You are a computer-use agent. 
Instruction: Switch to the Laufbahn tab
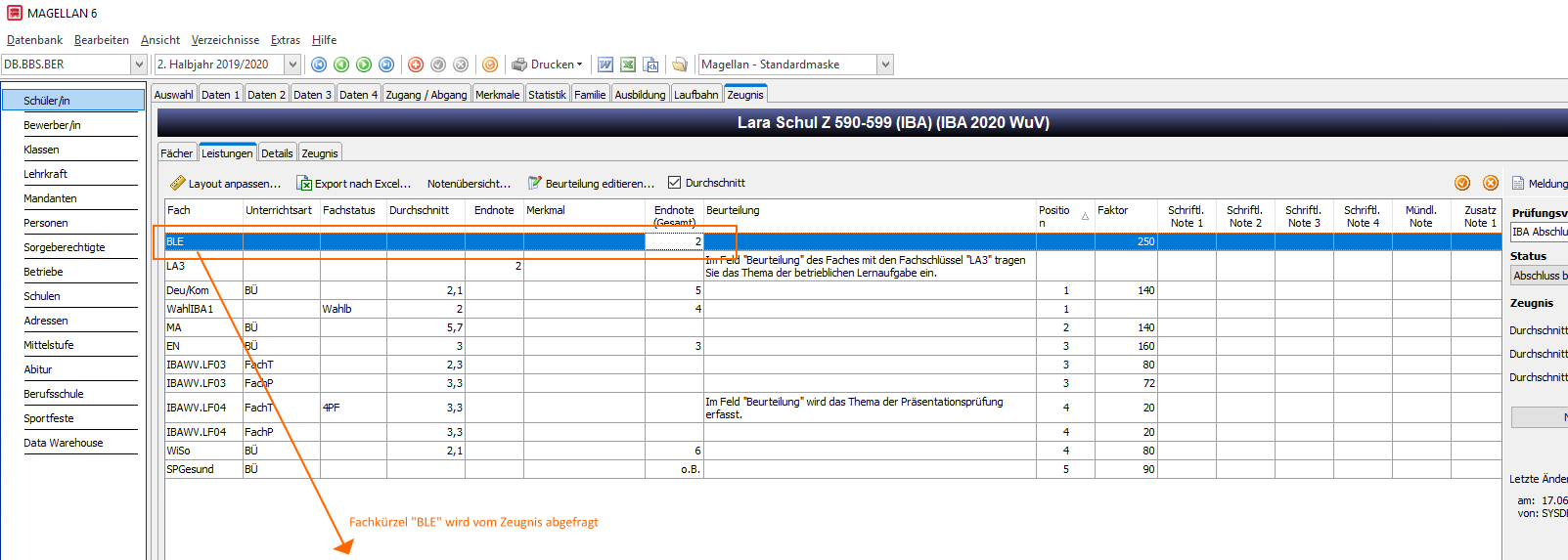[696, 94]
